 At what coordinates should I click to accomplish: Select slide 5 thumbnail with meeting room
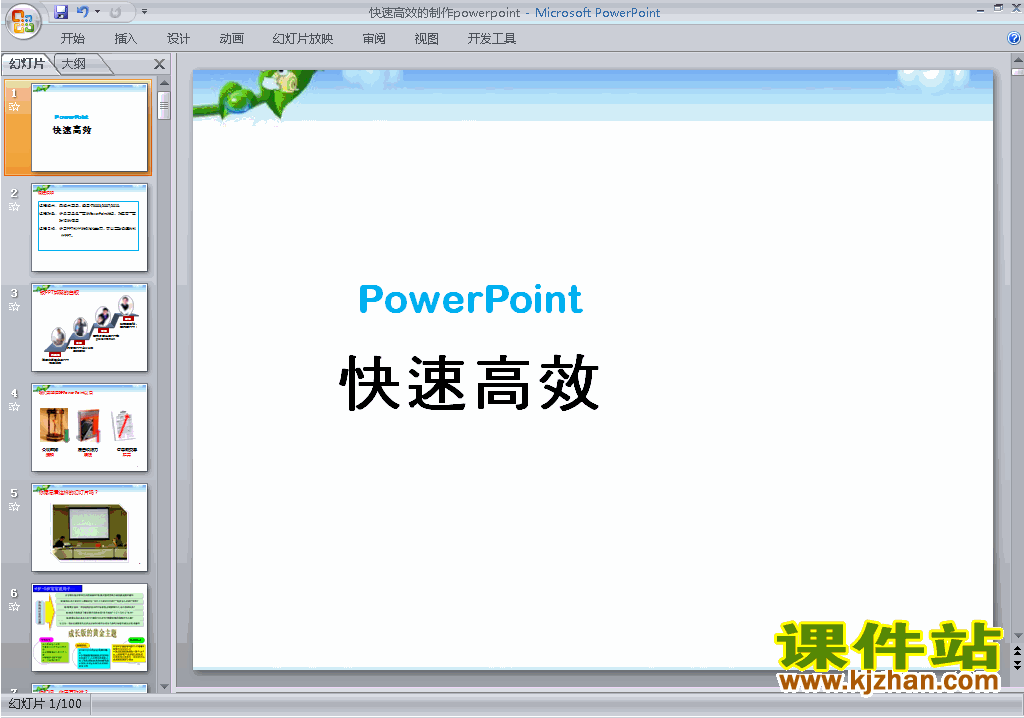tap(89, 527)
